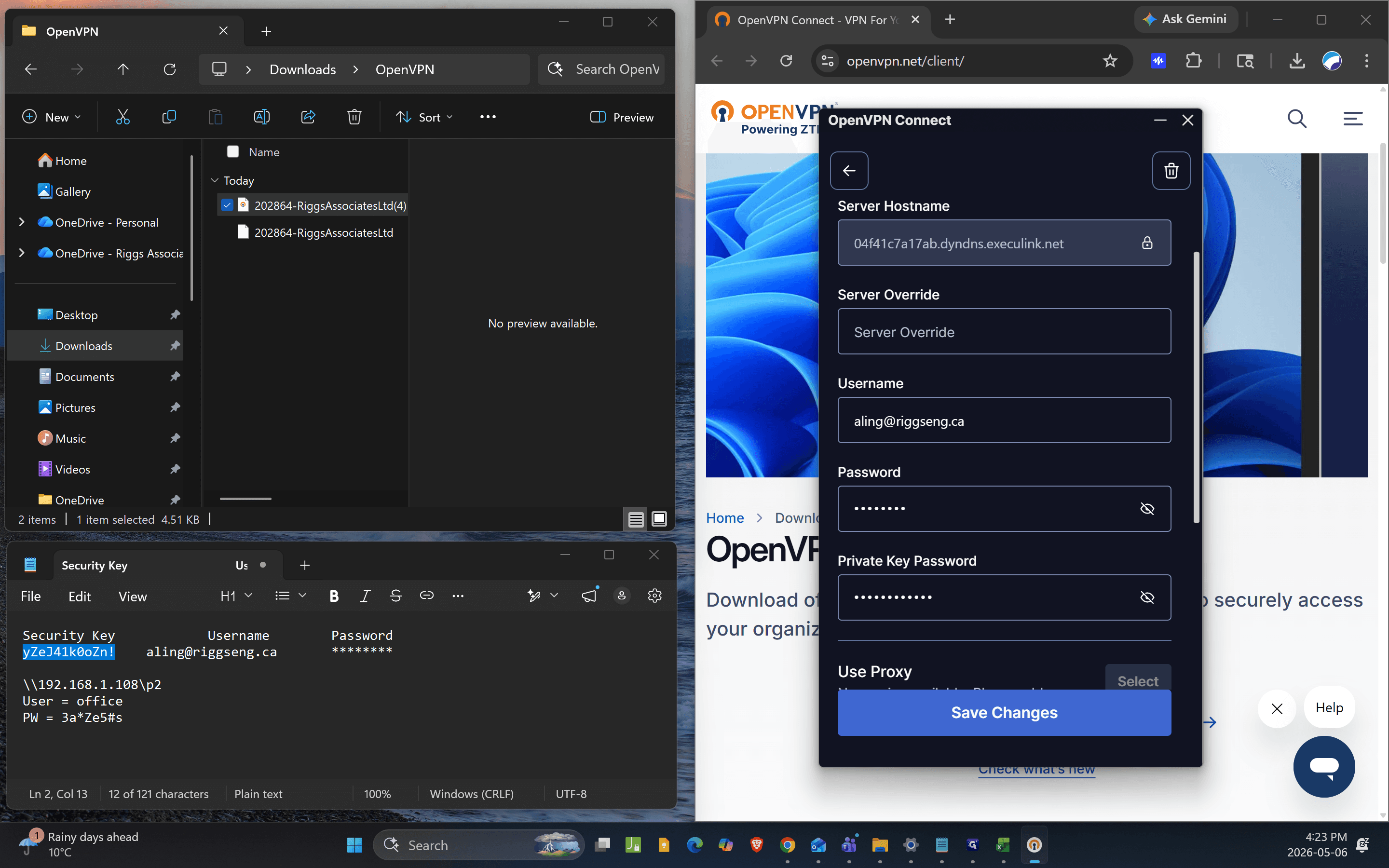
Task: Apply Strikethrough formatting in Notepad
Action: click(x=395, y=596)
